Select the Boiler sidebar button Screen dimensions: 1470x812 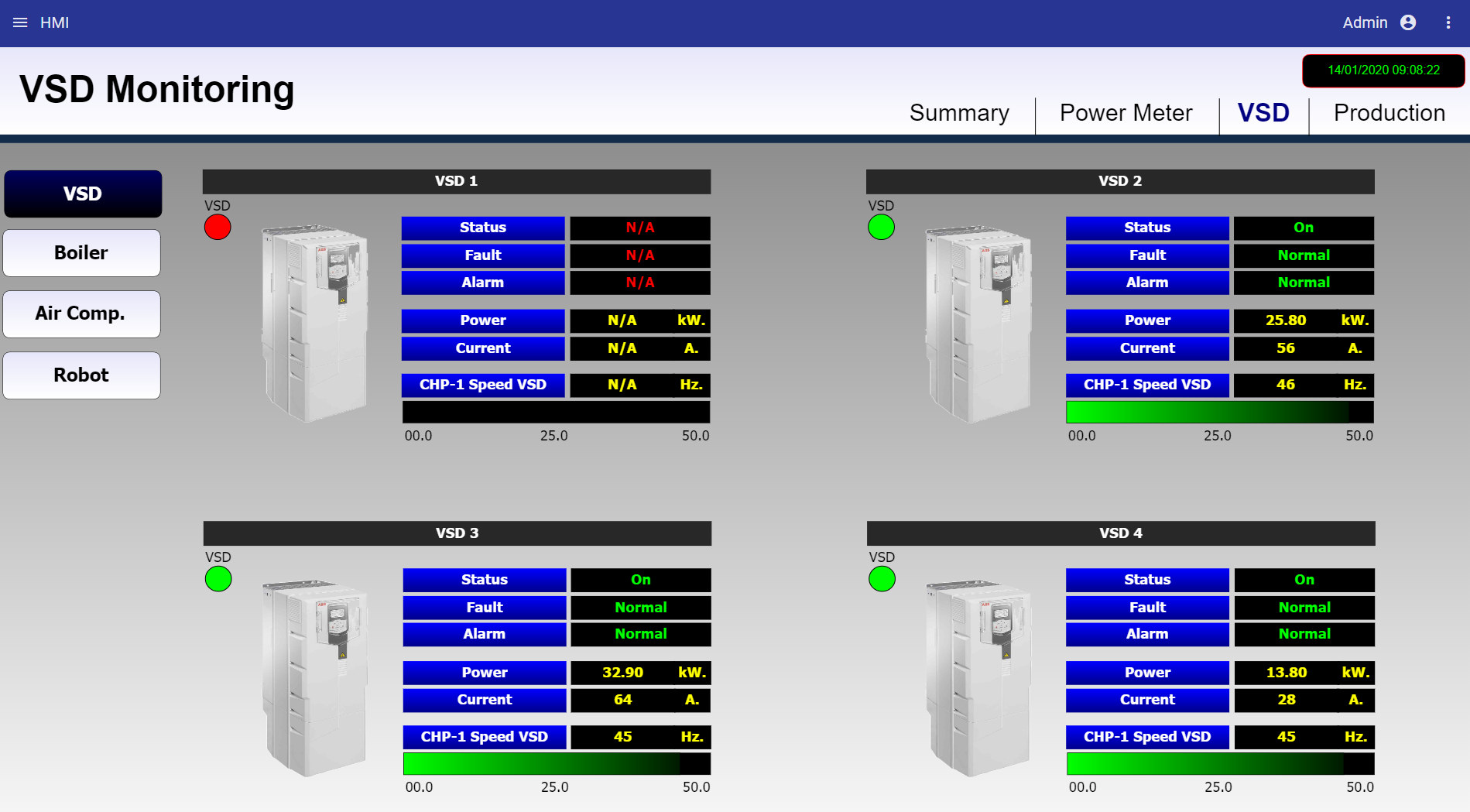[x=81, y=253]
